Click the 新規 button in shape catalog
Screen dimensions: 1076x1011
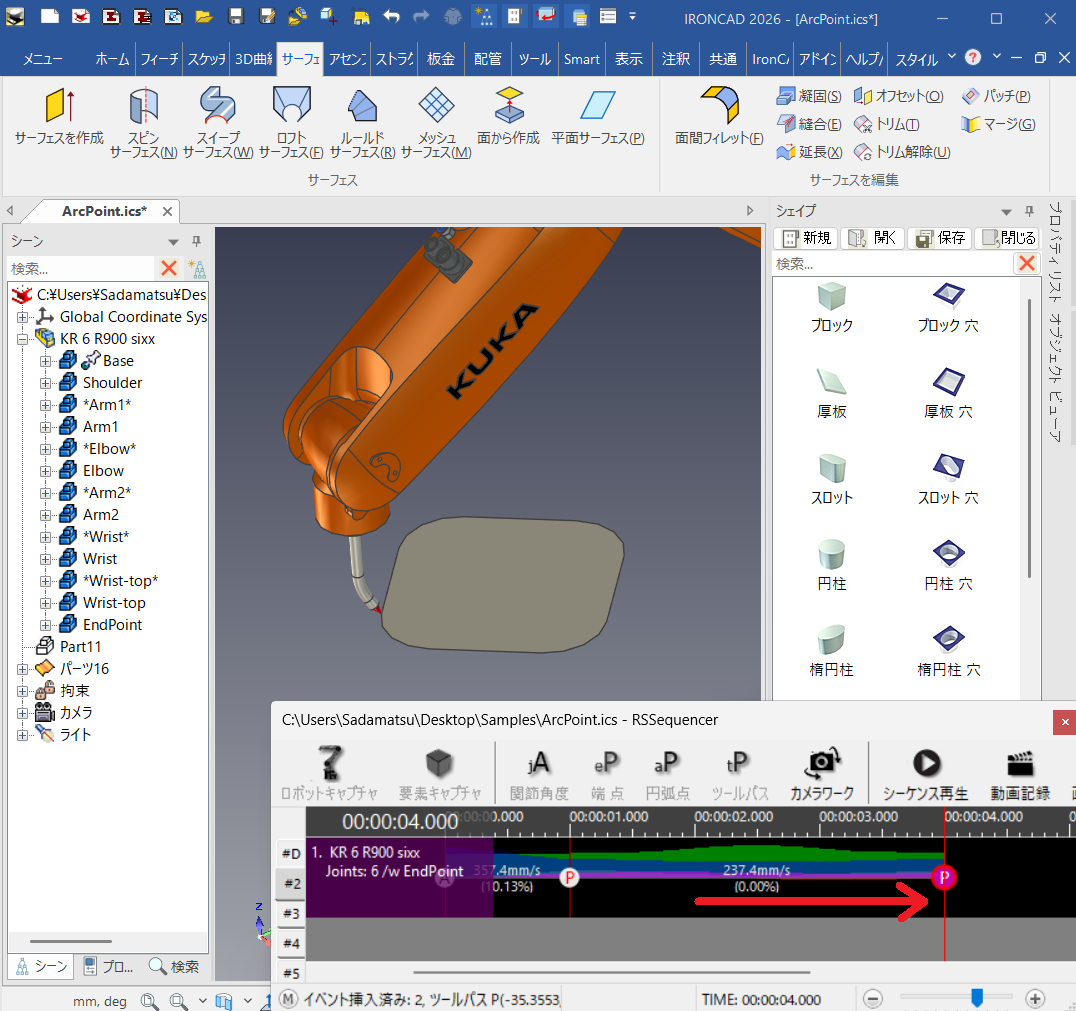(x=806, y=238)
